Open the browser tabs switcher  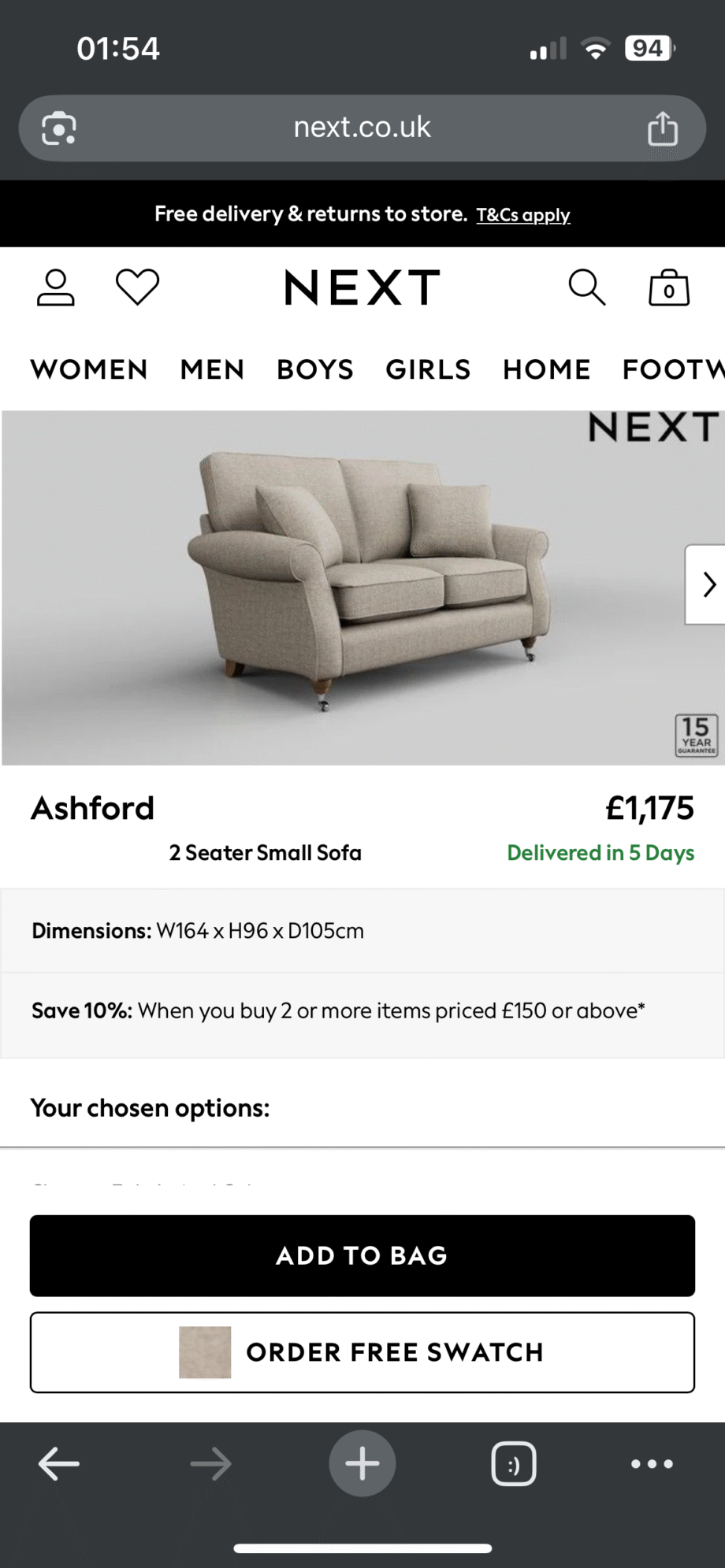click(514, 1464)
